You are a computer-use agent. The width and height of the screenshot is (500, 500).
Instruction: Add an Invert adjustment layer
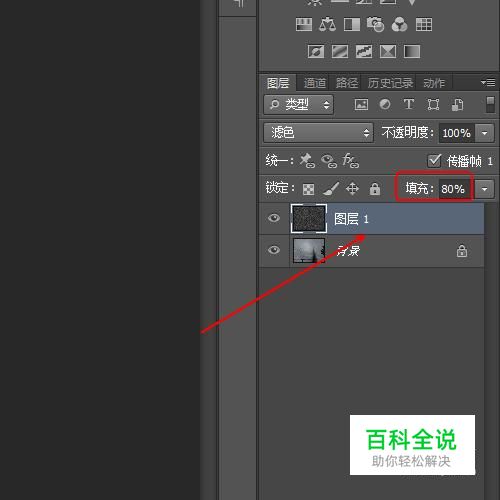pyautogui.click(x=316, y=52)
